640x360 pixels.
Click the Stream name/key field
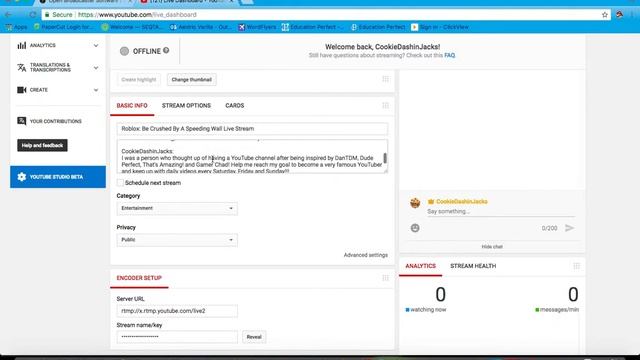pyautogui.click(x=177, y=337)
